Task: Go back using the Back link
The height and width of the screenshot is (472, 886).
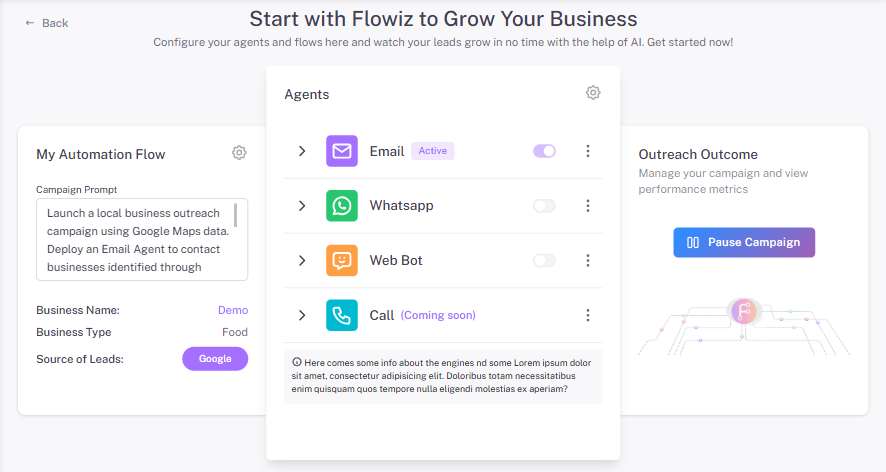Action: coord(47,23)
